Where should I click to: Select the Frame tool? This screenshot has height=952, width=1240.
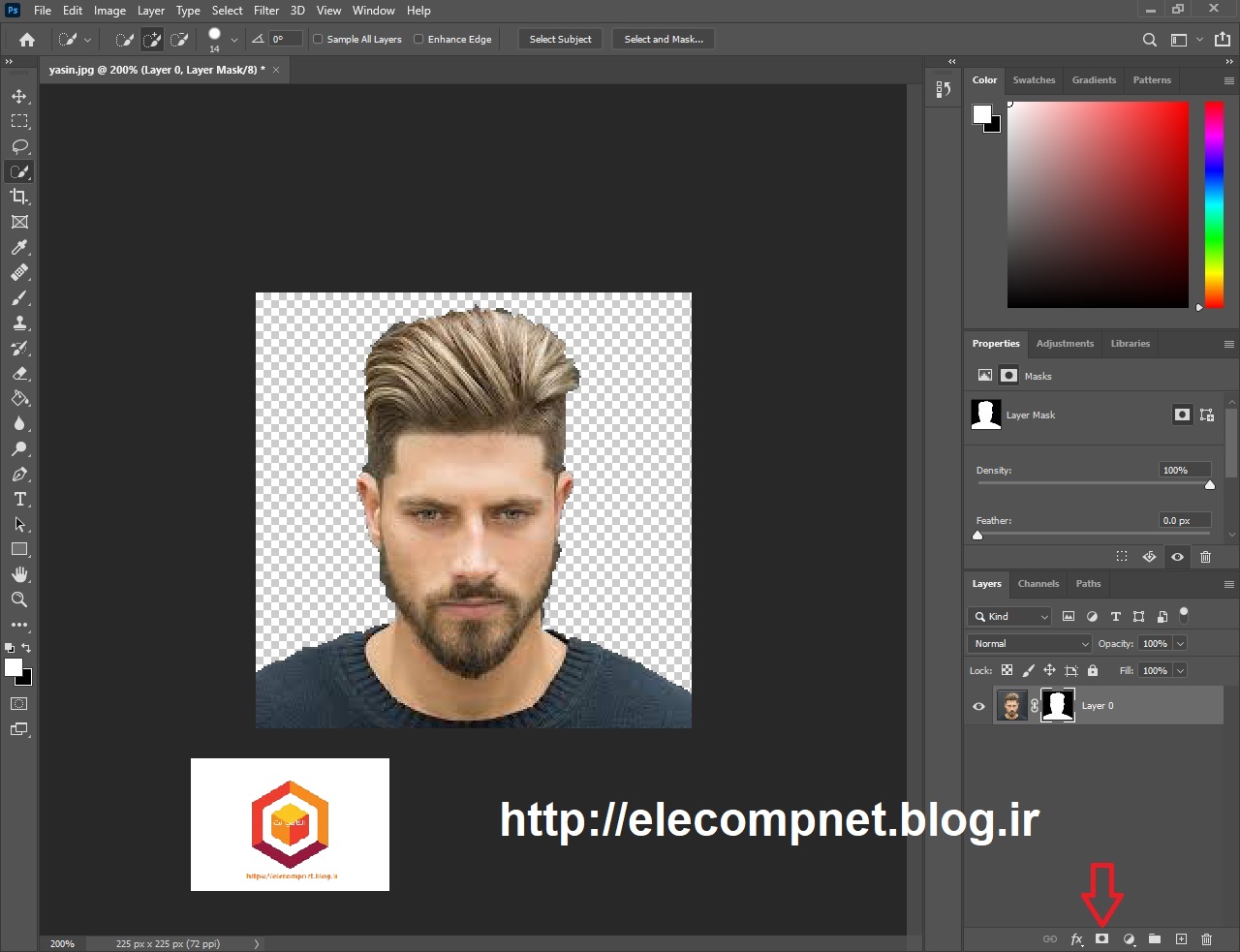(x=19, y=222)
